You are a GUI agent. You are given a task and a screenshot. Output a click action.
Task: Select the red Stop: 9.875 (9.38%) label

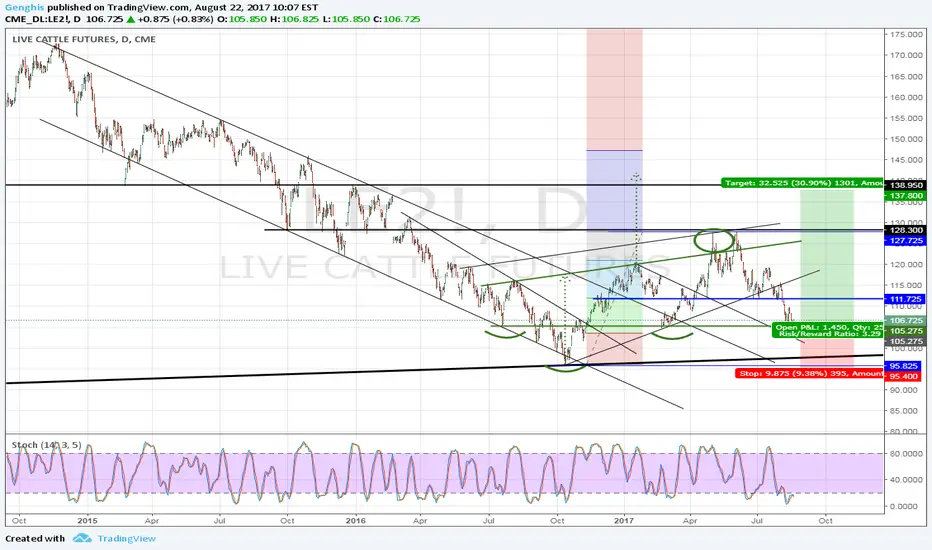point(810,373)
